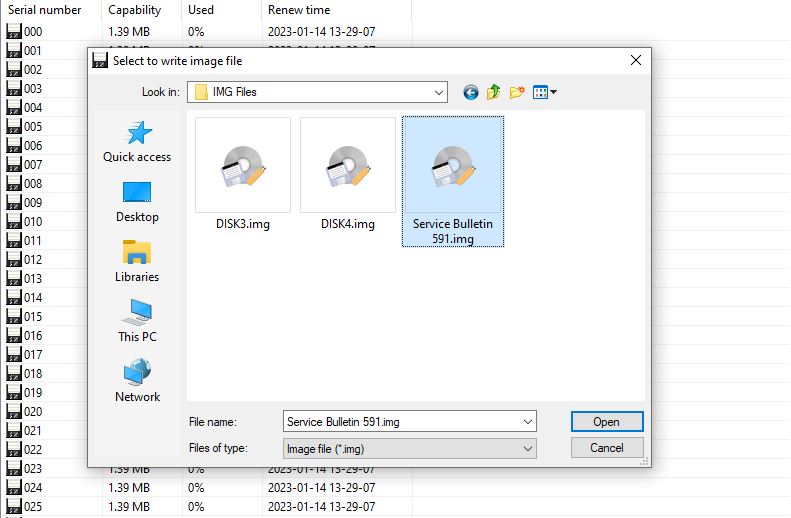This screenshot has height=518, width=791.
Task: Click the Back navigation arrow icon
Action: [471, 92]
